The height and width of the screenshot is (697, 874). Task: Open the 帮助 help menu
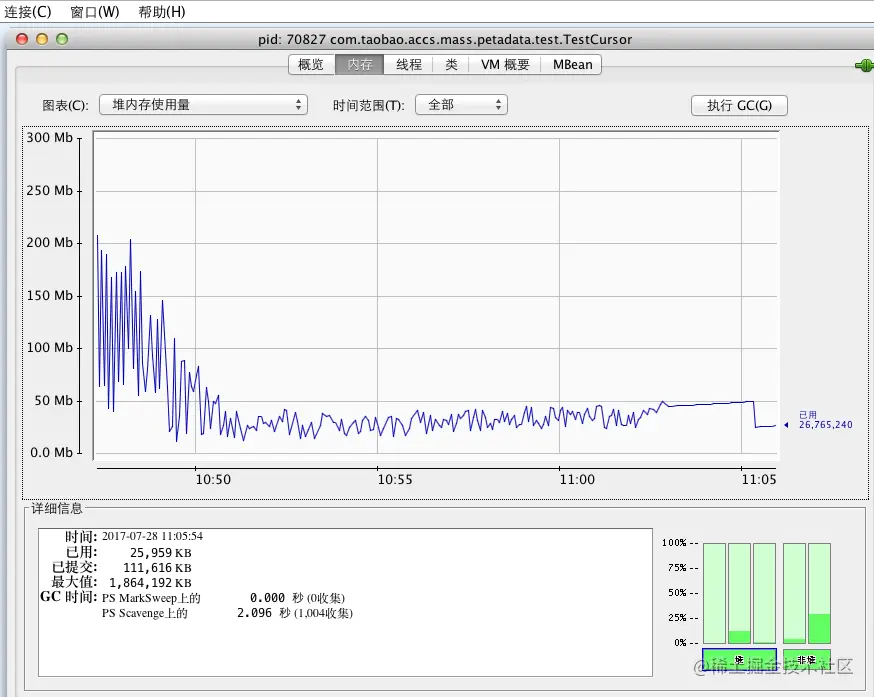point(162,12)
